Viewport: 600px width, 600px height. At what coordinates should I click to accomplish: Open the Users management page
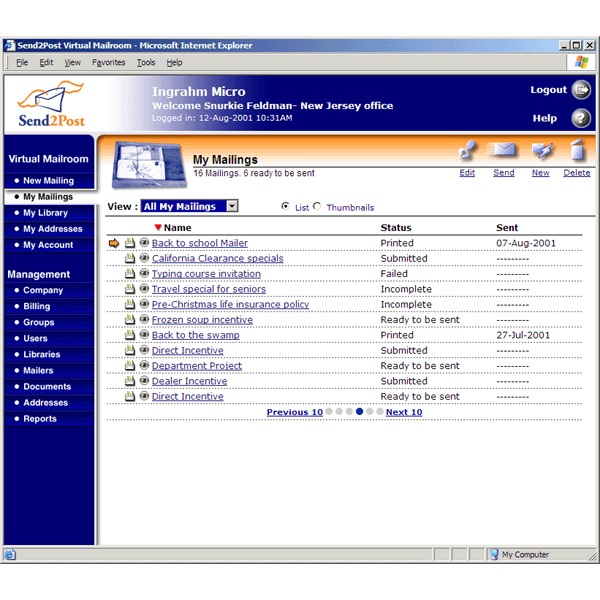(36, 338)
